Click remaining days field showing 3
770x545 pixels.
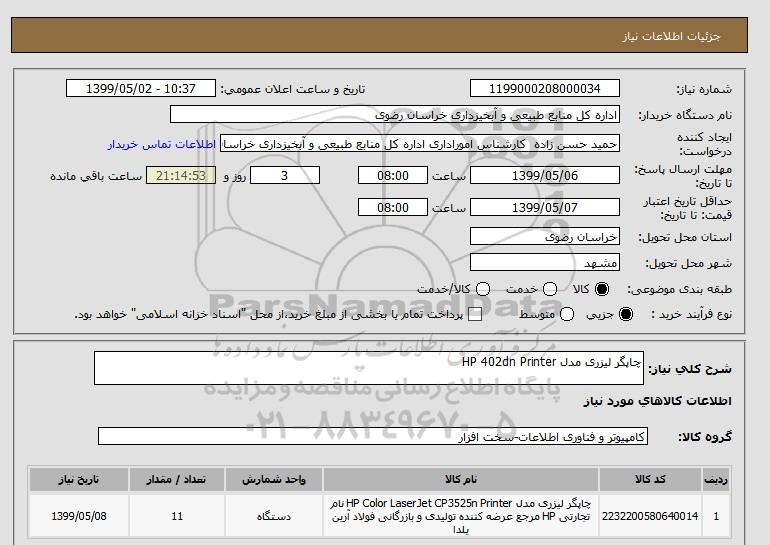[285, 175]
